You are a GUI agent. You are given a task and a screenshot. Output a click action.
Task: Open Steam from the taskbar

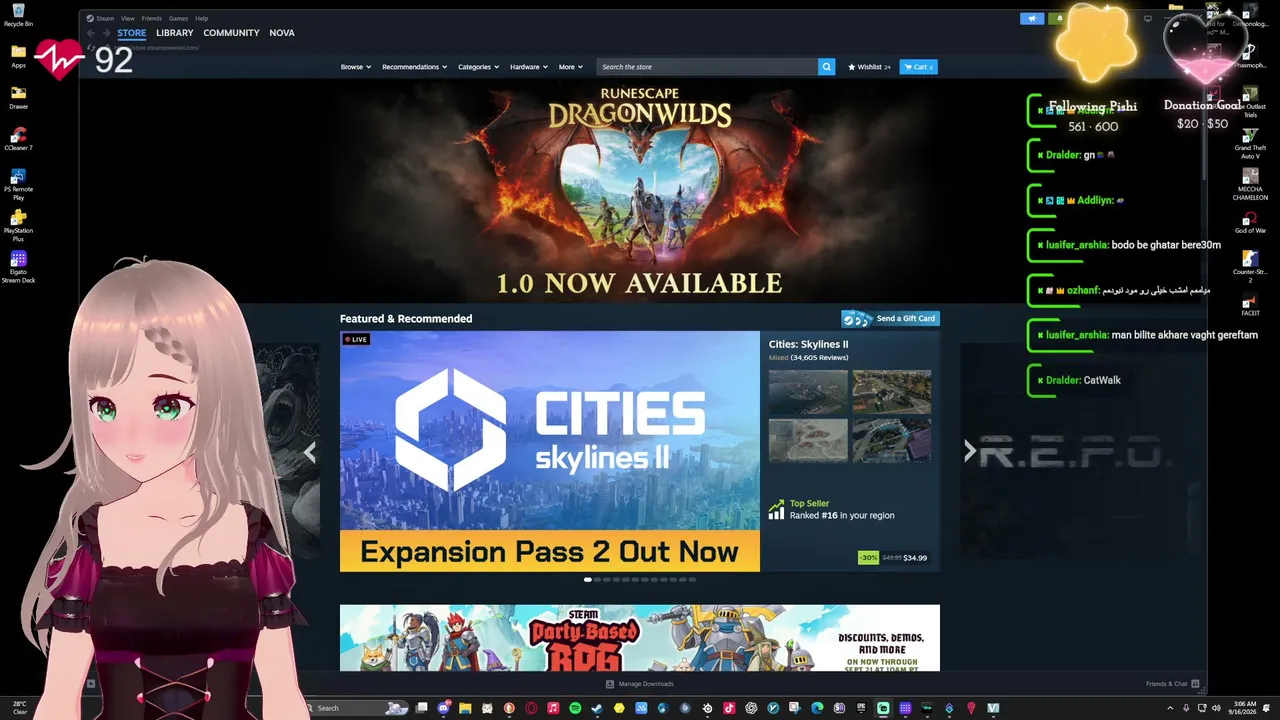point(597,708)
